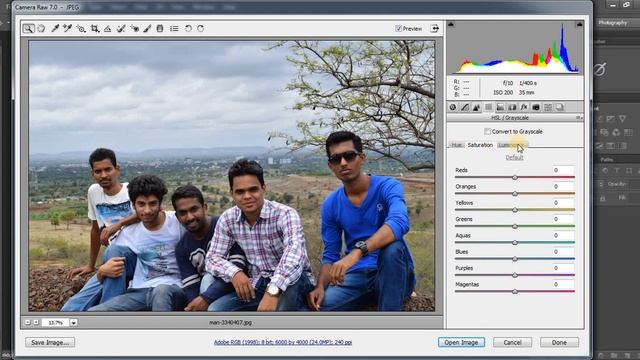The image size is (640, 360).
Task: Click the Open Image button
Action: [x=461, y=342]
